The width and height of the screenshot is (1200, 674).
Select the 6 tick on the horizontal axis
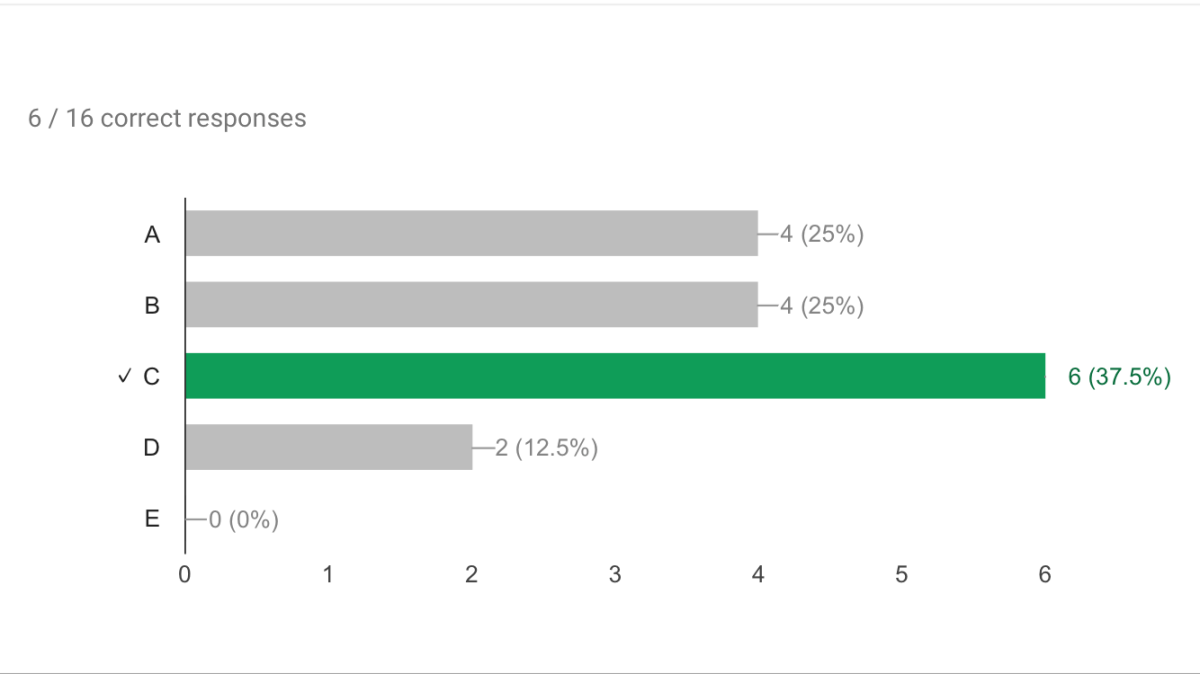point(1045,575)
